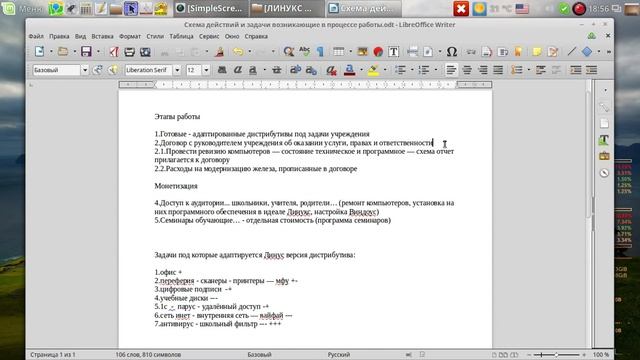Open Find and Replace magnifier icon
This screenshot has height=360, width=640.
tap(289, 52)
